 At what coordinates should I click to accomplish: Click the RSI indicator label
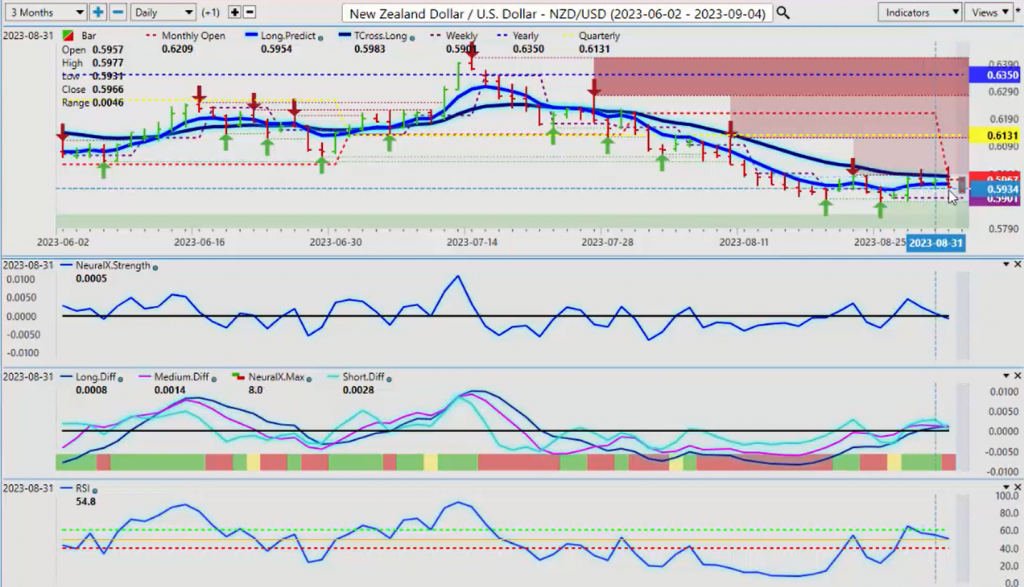click(82, 488)
